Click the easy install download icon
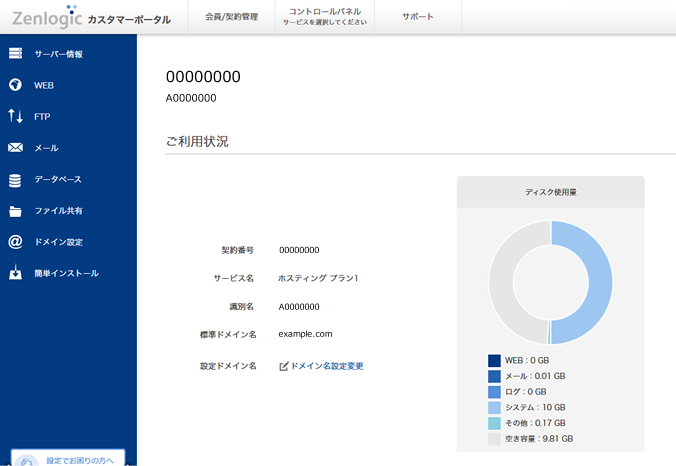The height and width of the screenshot is (466, 676). (15, 273)
